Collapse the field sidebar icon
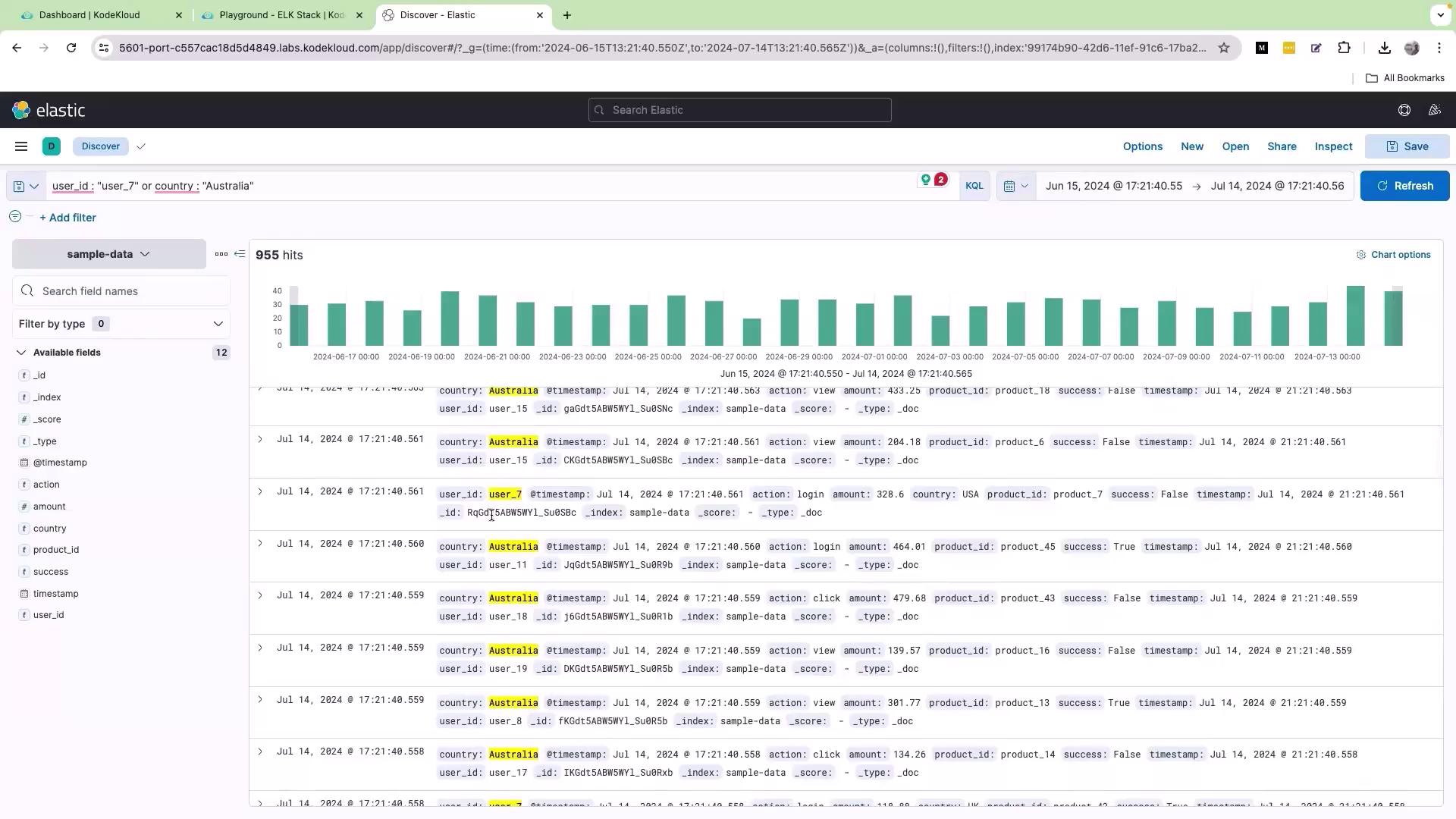Image resolution: width=1456 pixels, height=819 pixels. 240,254
